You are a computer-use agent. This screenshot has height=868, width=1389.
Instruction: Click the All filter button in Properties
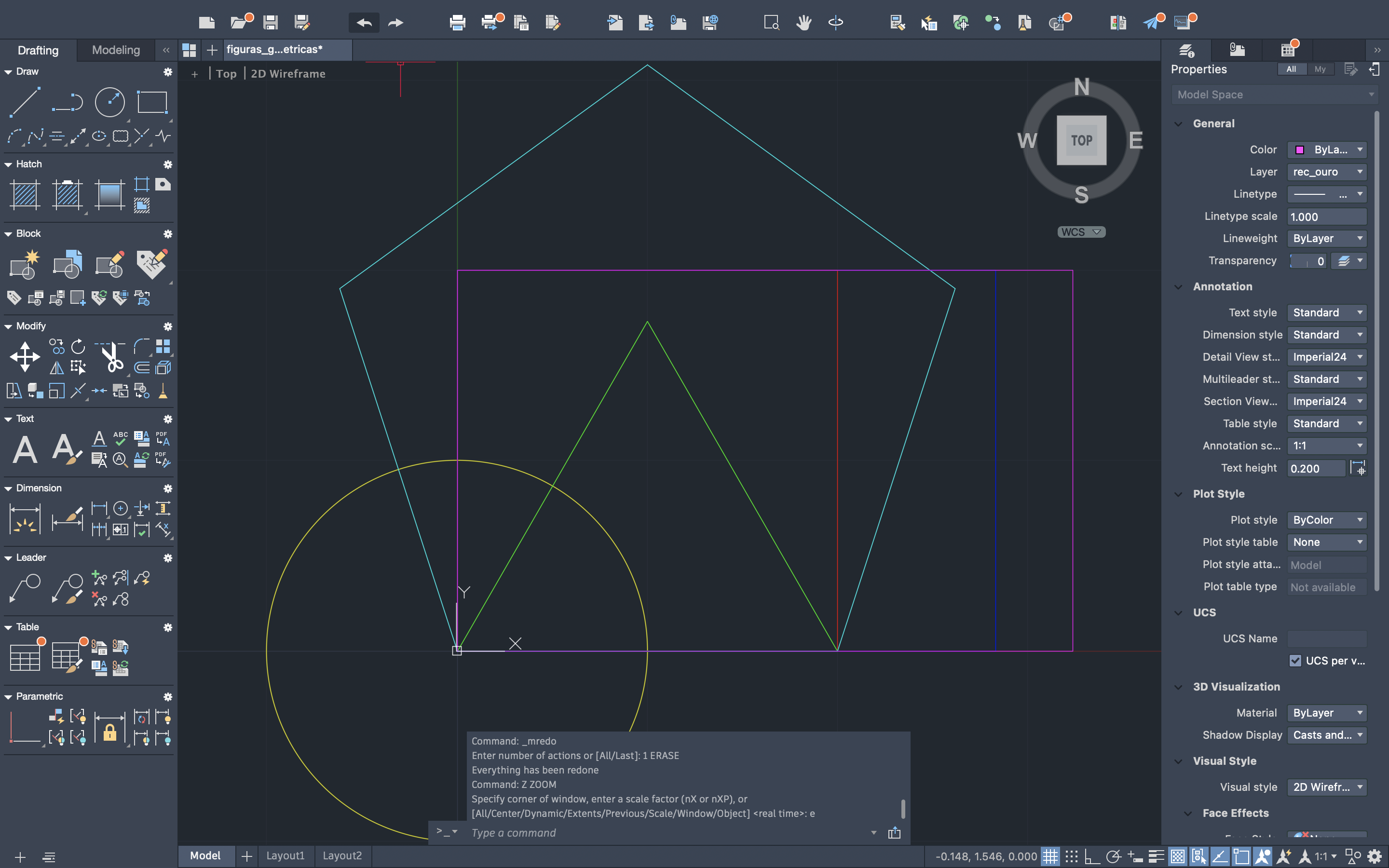point(1291,69)
